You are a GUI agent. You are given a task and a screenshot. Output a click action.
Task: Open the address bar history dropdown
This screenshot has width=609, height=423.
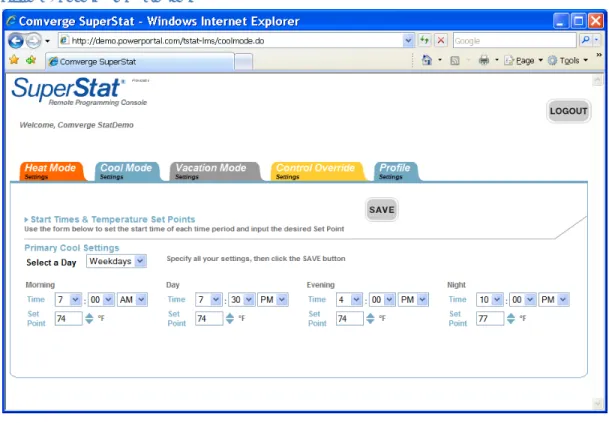[x=408, y=41]
